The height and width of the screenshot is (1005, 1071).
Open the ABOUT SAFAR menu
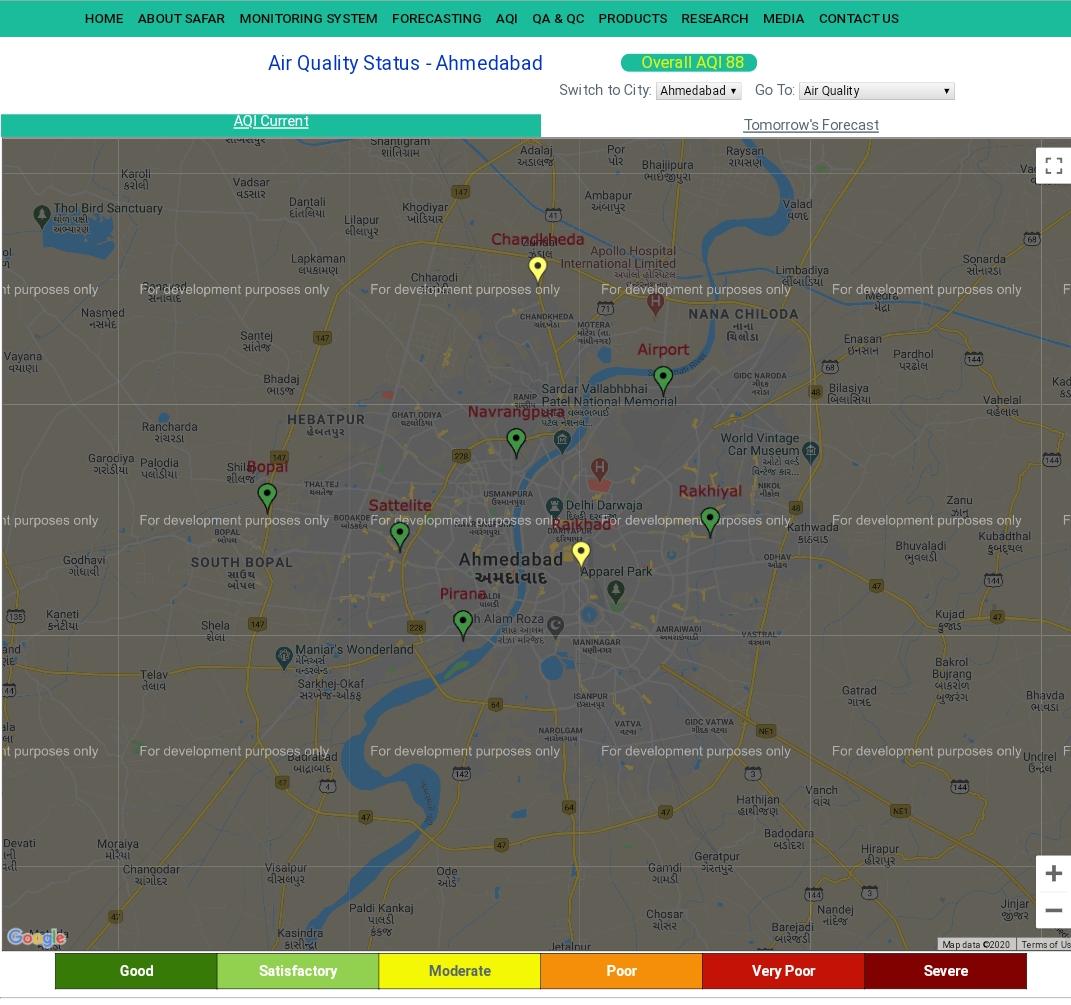(x=181, y=18)
